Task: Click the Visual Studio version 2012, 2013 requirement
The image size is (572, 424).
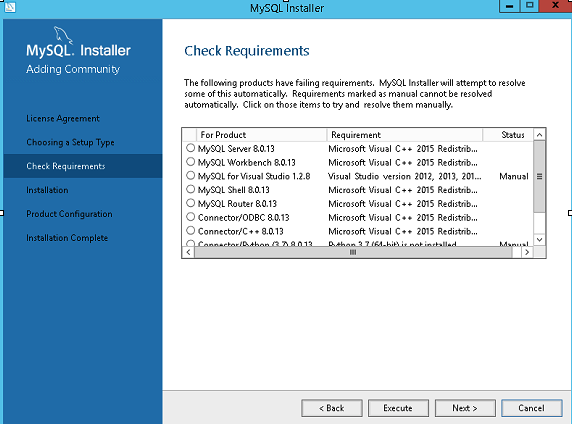Action: point(405,176)
